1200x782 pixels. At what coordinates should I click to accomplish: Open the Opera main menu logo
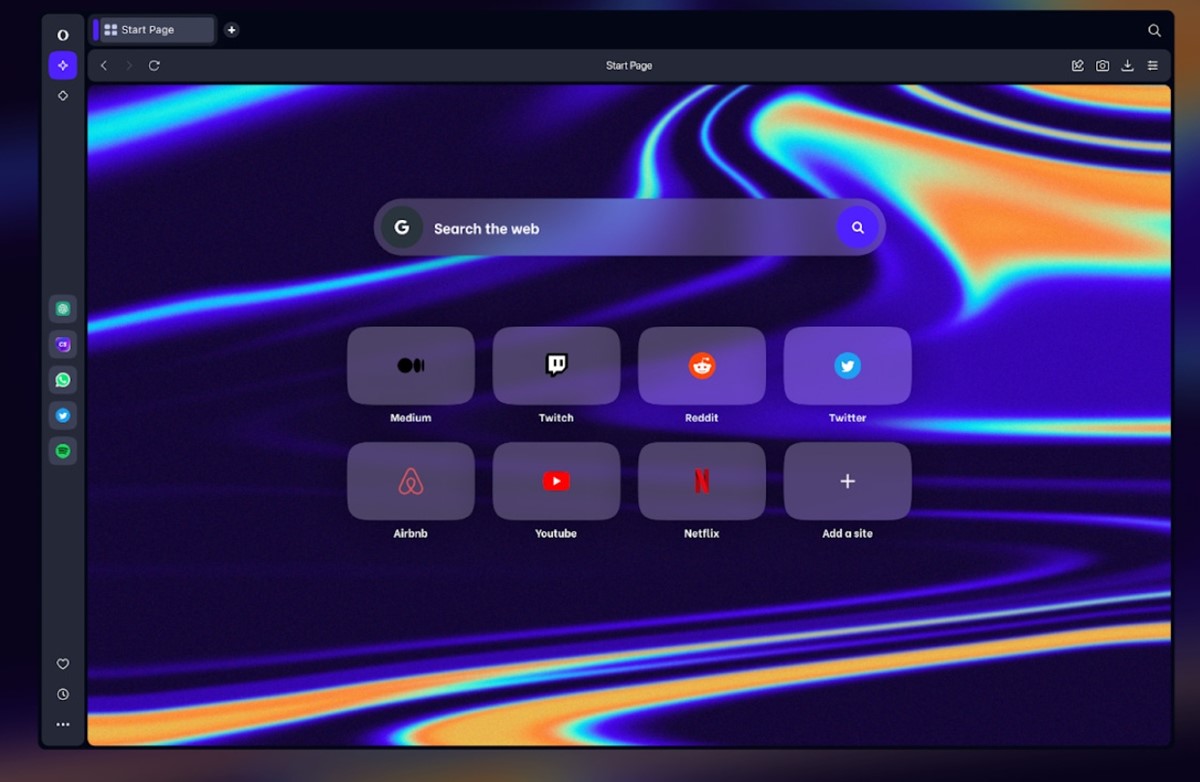point(63,35)
